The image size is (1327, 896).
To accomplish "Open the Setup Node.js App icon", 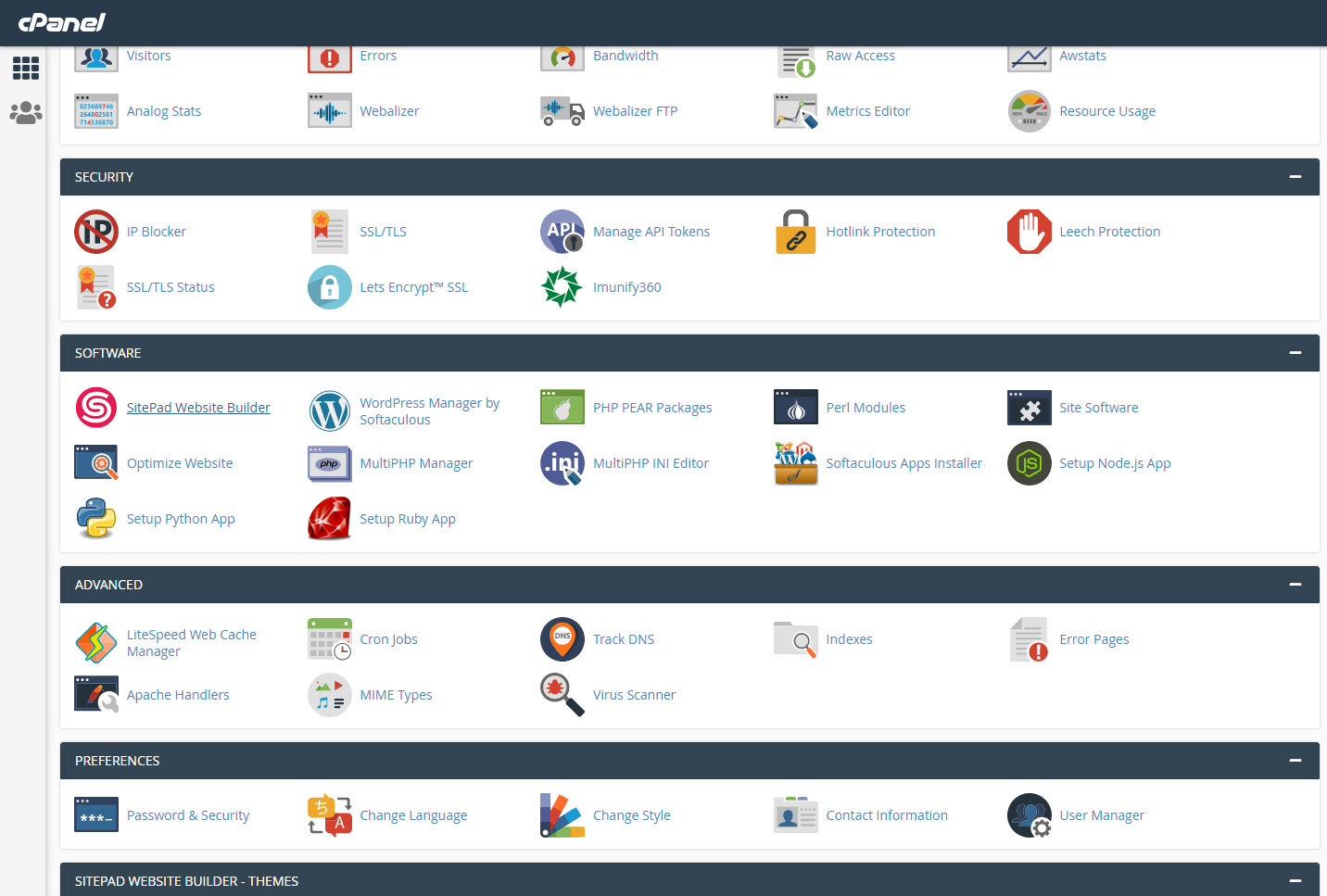I will click(x=1030, y=463).
